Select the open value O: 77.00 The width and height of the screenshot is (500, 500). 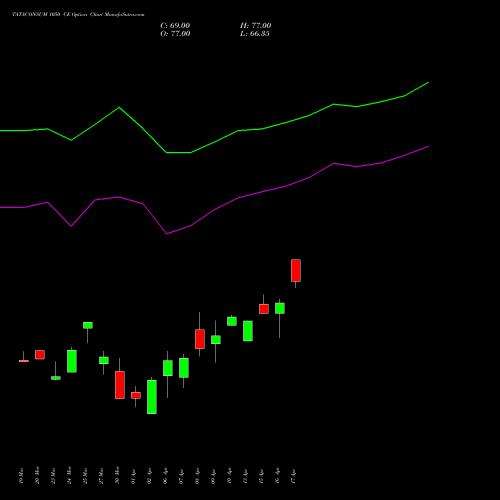pos(175,34)
